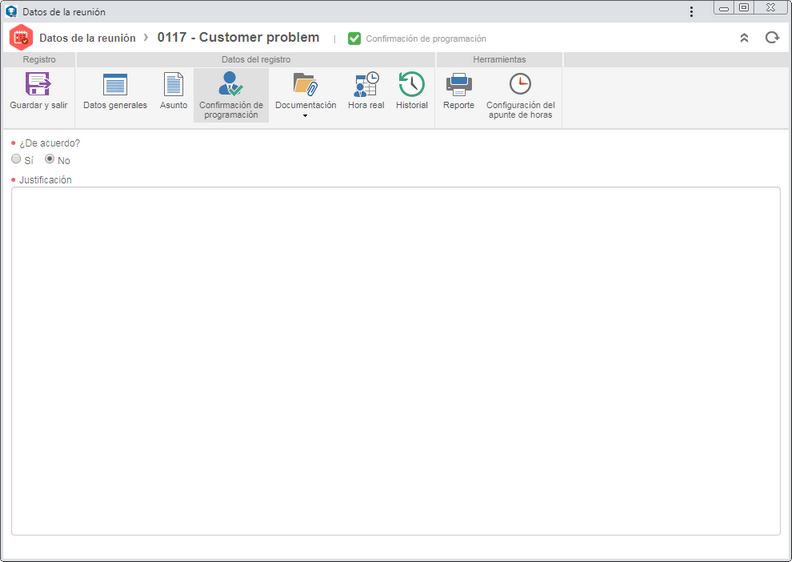Click the ¿De acuerdo? field label
This screenshot has height=562, width=792.
(50, 143)
